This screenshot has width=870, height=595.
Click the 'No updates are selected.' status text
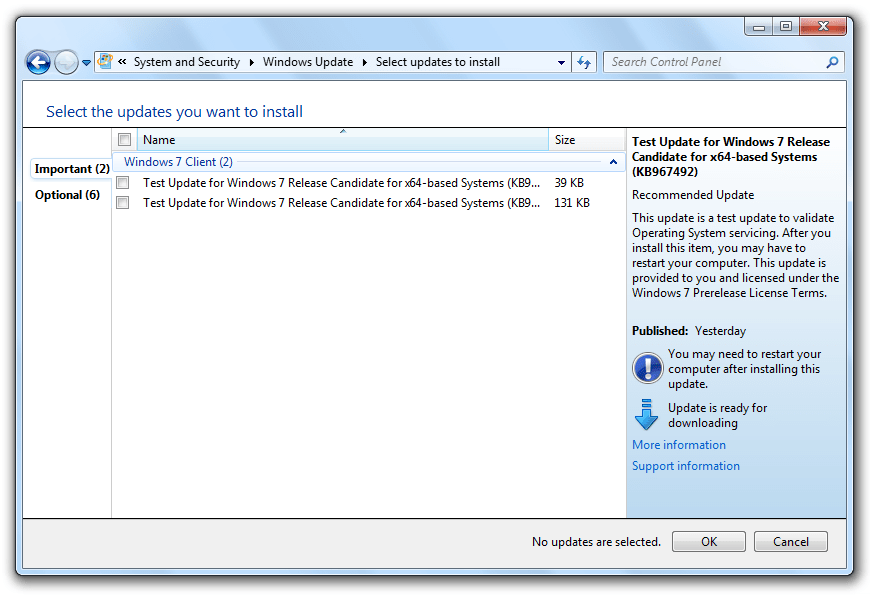596,542
